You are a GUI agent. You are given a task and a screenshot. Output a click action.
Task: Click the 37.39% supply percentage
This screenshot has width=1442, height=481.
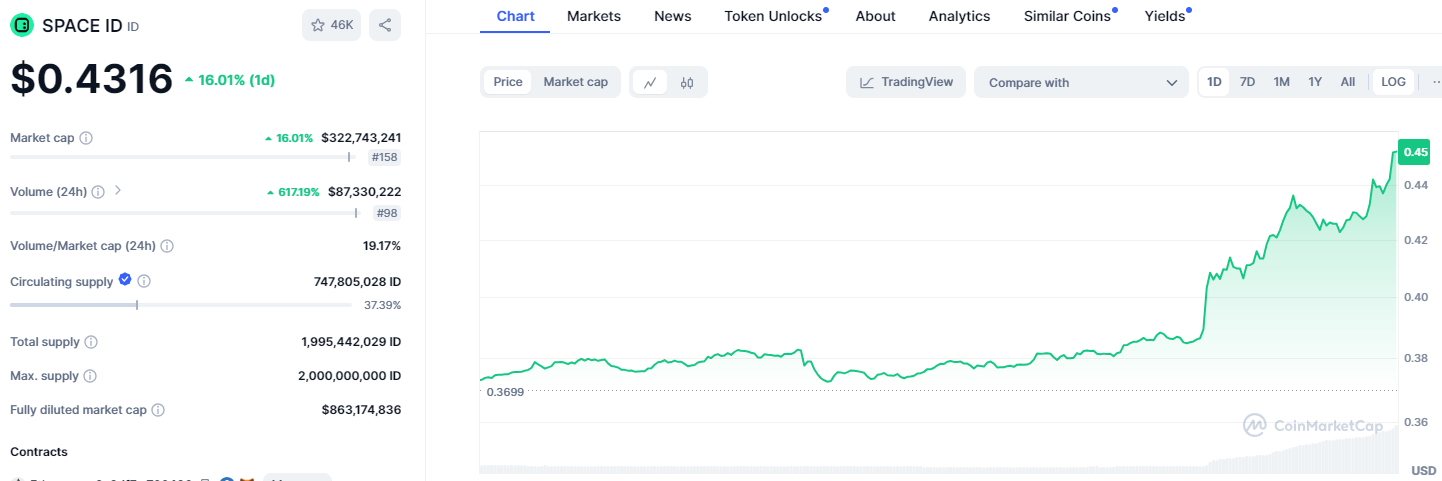click(x=382, y=305)
